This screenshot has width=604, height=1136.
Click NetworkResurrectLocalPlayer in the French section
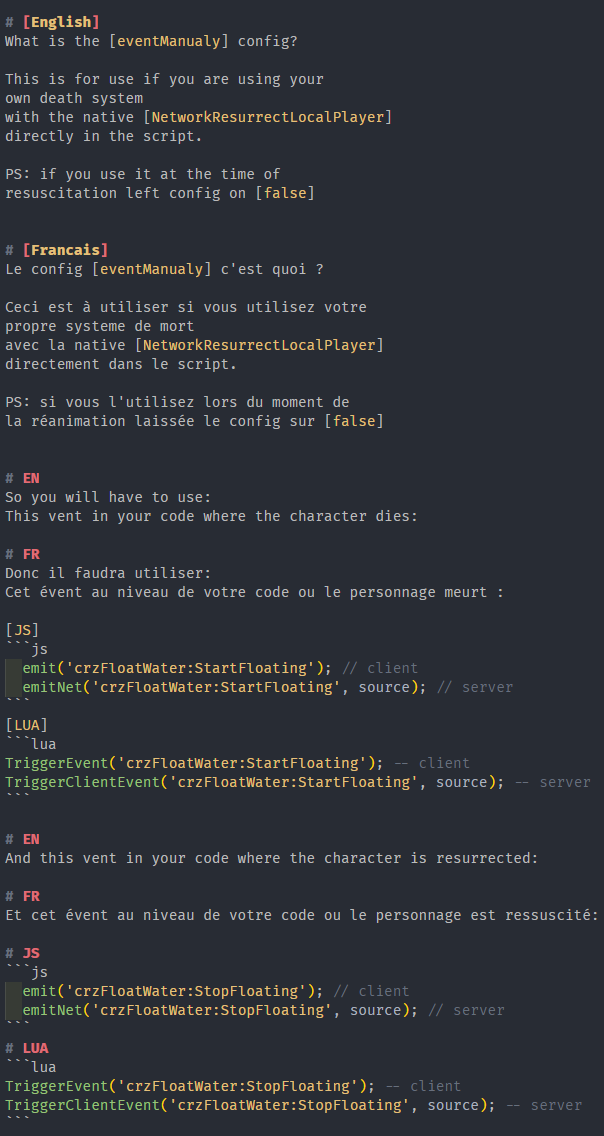[x=259, y=345]
